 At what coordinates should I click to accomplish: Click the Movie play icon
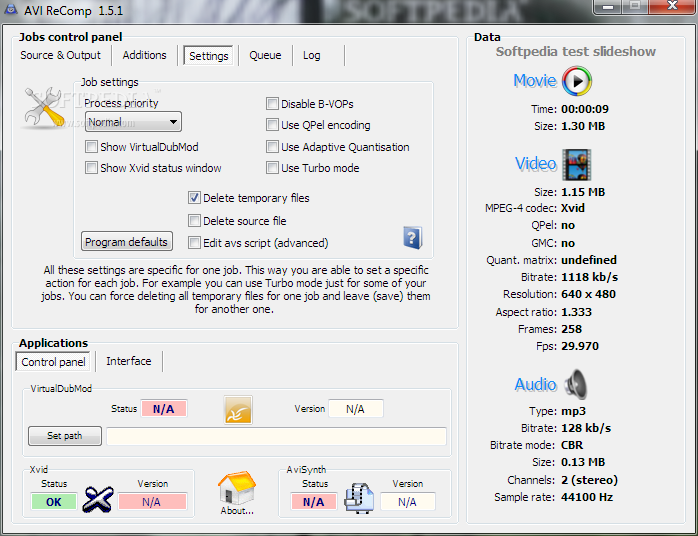[x=577, y=81]
